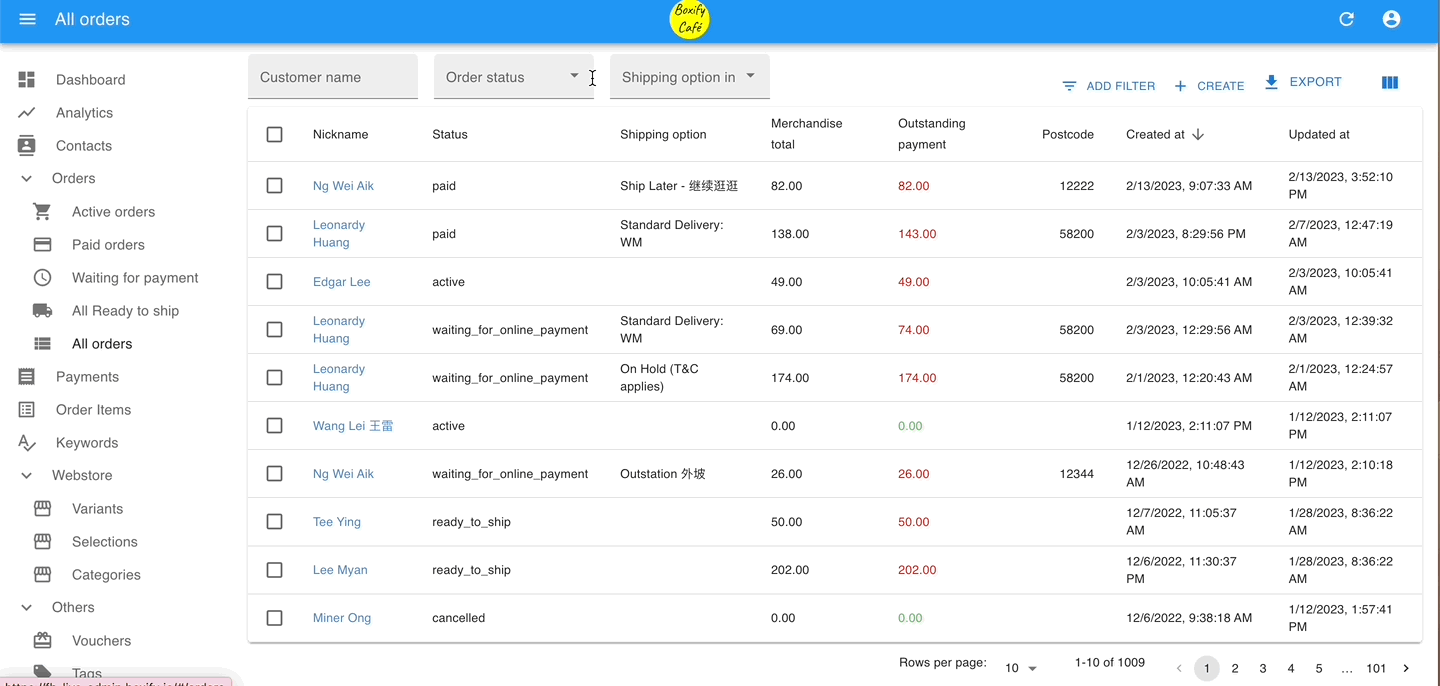1440x686 pixels.
Task: Open Rows per page dropdown
Action: (x=1021, y=668)
